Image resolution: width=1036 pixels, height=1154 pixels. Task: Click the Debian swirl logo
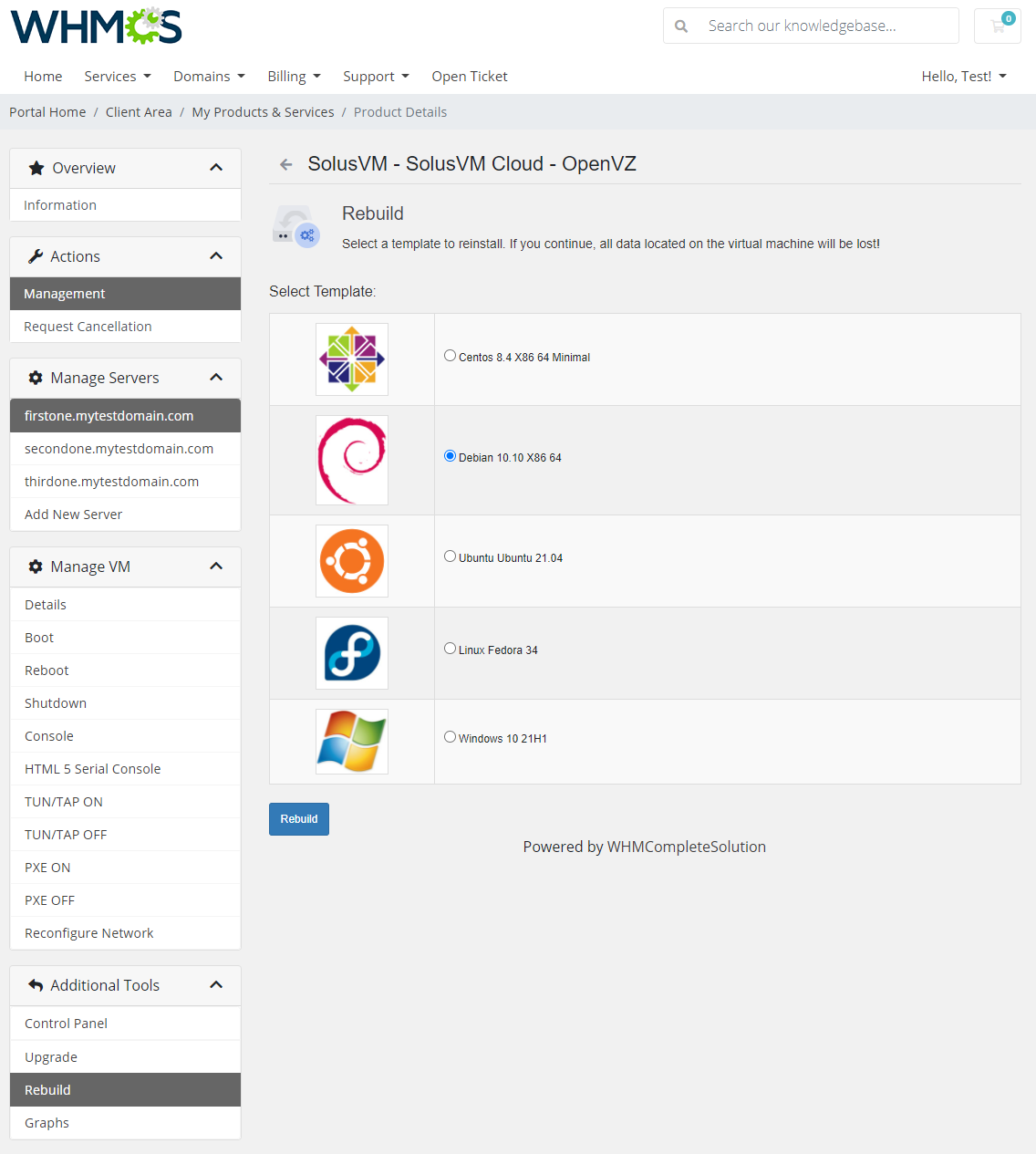pyautogui.click(x=351, y=460)
